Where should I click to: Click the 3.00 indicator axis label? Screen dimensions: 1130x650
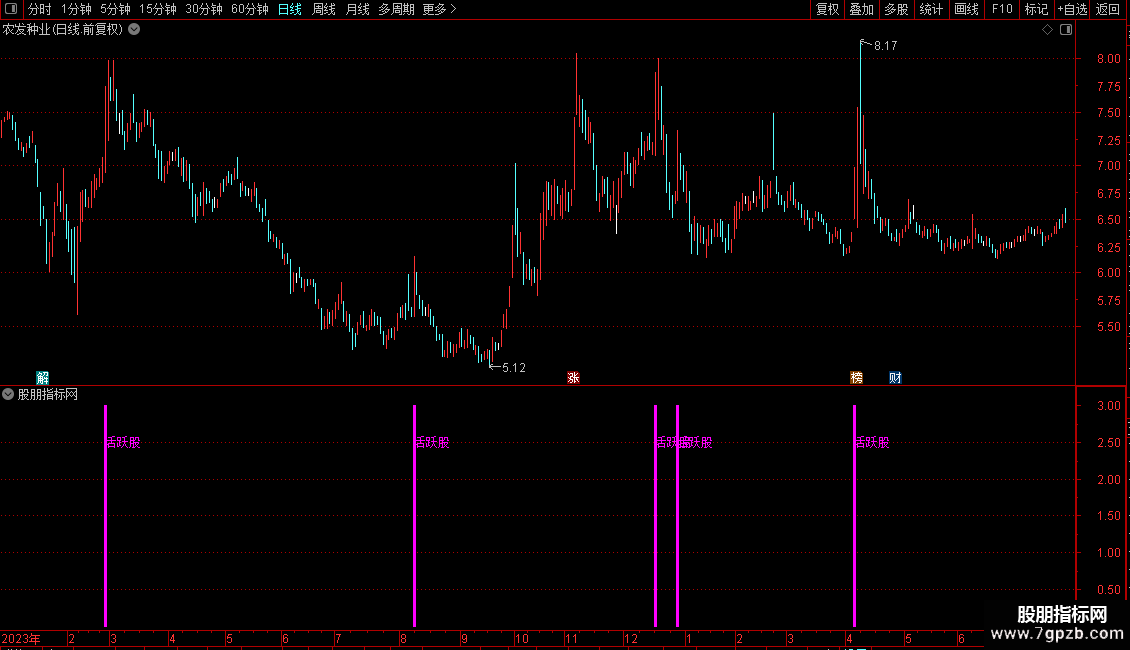(1108, 406)
